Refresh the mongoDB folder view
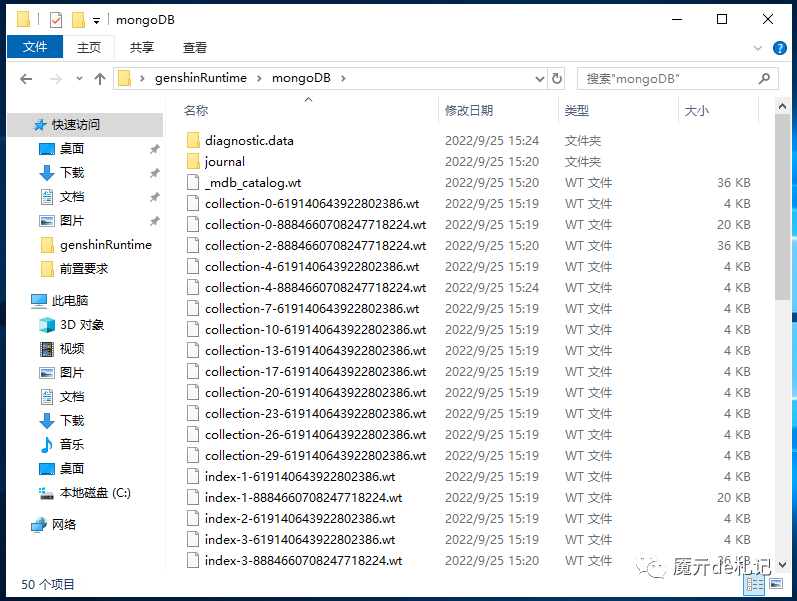 [x=557, y=78]
